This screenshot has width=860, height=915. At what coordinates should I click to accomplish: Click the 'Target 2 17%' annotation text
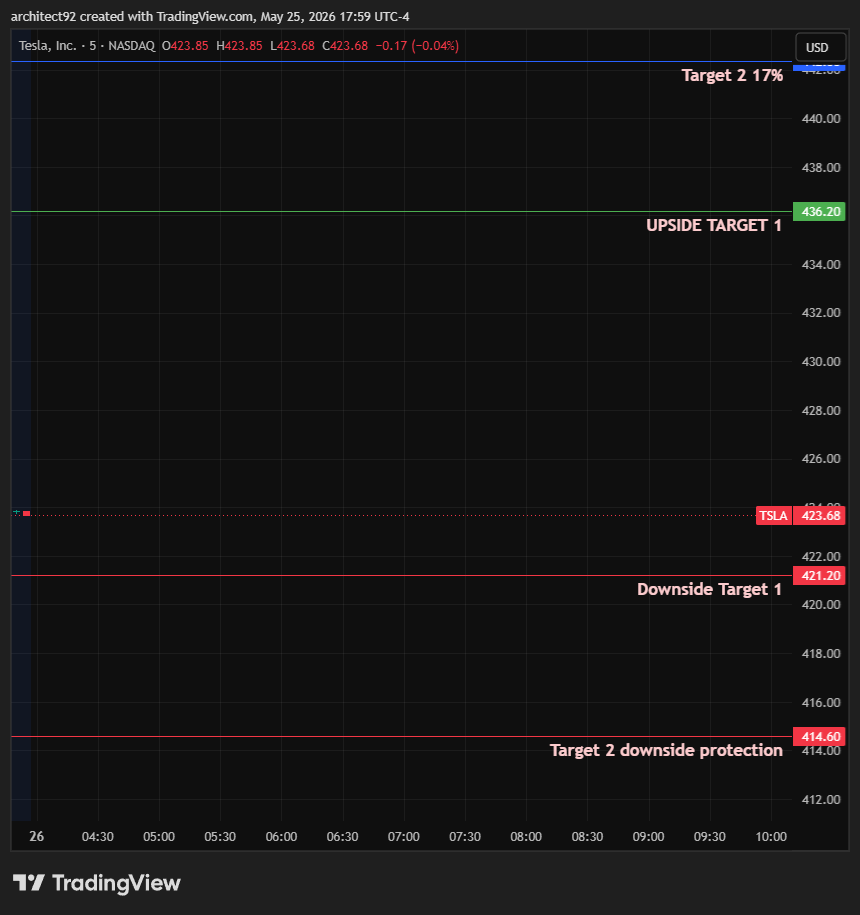(732, 75)
